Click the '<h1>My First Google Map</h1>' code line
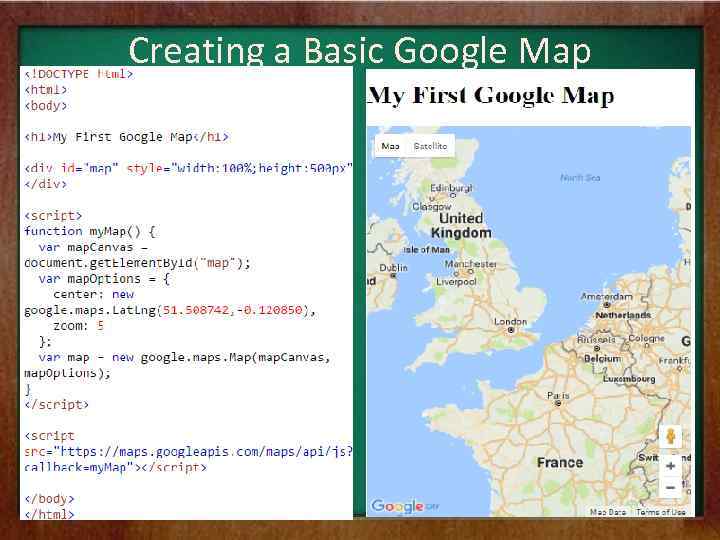Image resolution: width=720 pixels, height=540 pixels. 126,137
